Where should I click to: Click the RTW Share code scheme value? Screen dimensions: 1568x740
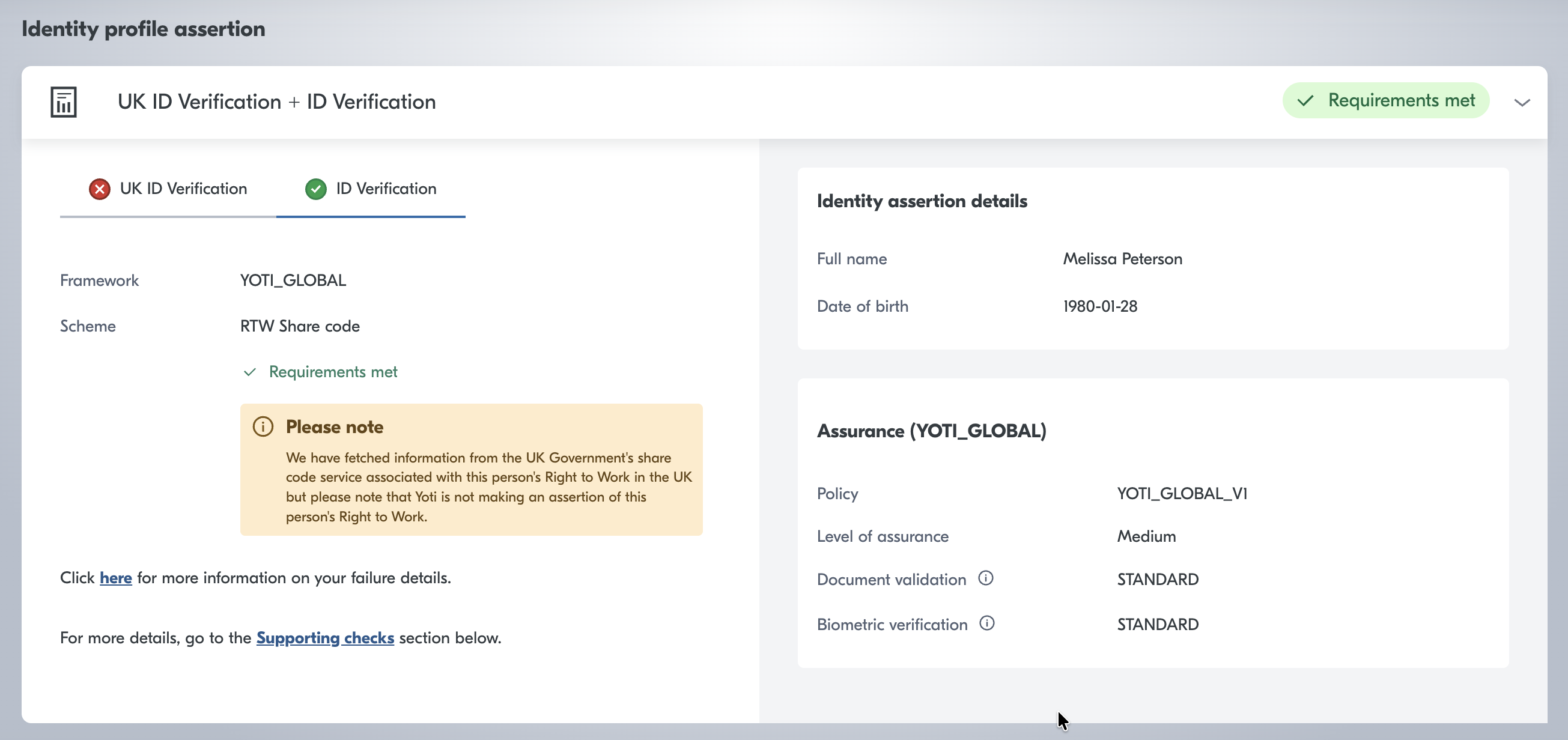point(299,326)
